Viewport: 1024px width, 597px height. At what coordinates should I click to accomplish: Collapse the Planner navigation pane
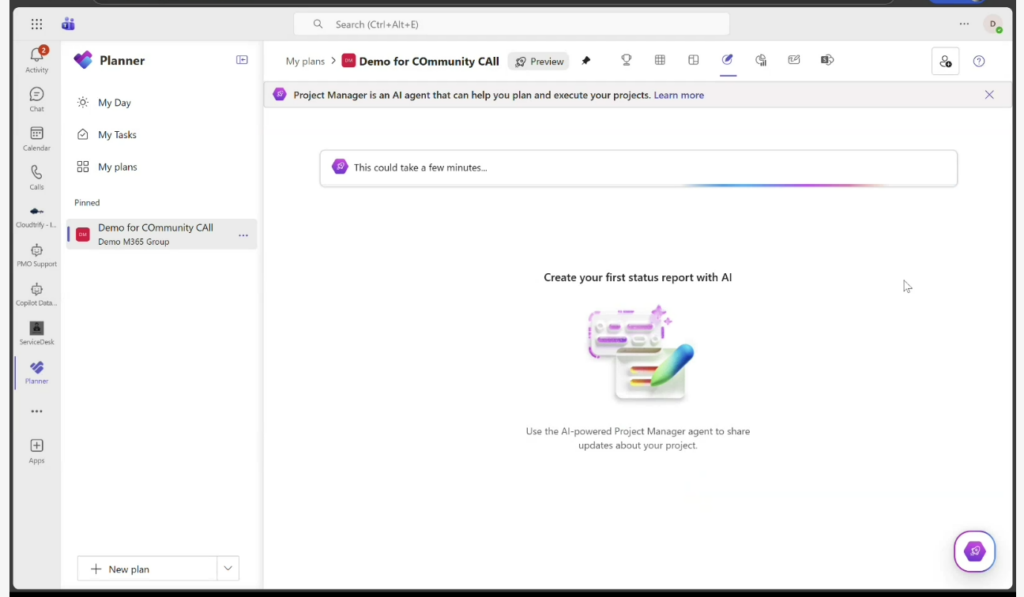(242, 60)
